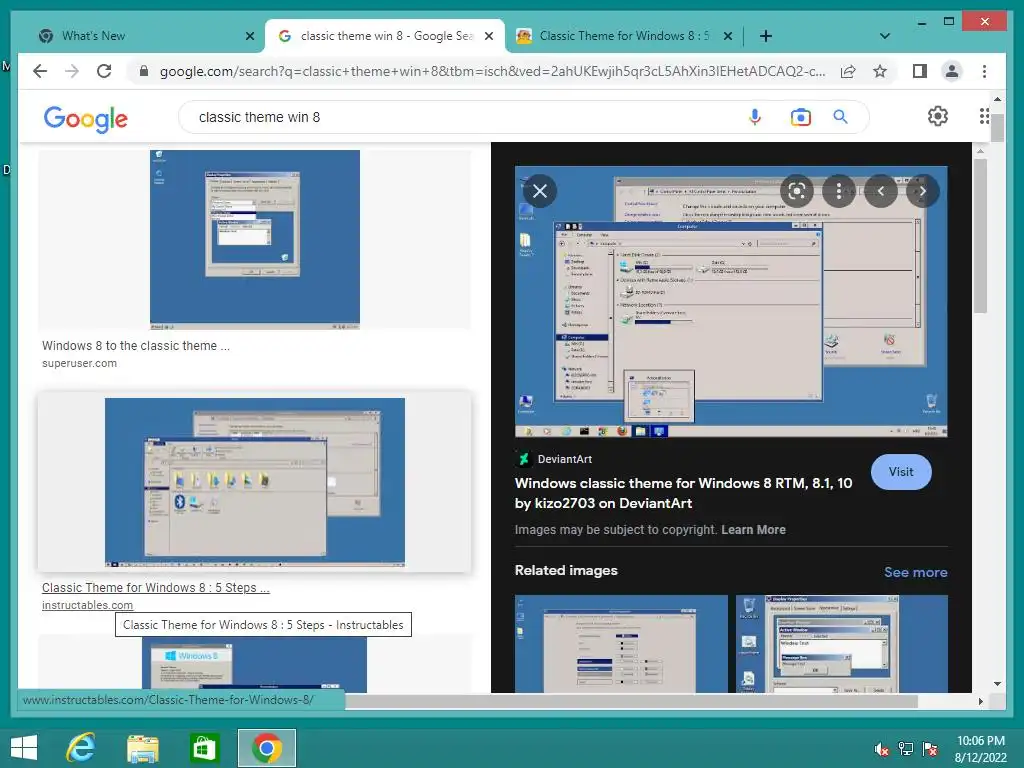Open Chrome side panel icon
The image size is (1024, 768).
(920, 71)
